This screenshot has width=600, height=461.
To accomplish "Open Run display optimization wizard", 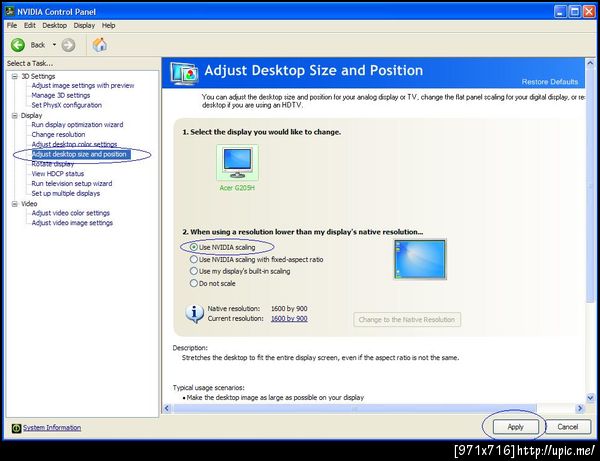I will click(x=77, y=125).
